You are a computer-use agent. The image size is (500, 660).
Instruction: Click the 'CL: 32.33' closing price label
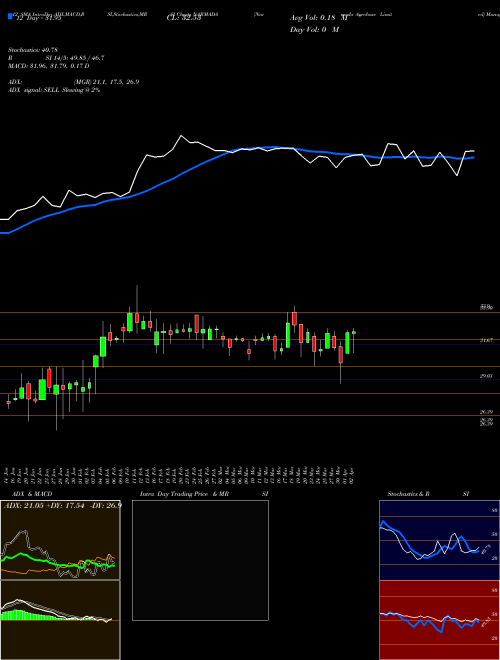pos(183,18)
